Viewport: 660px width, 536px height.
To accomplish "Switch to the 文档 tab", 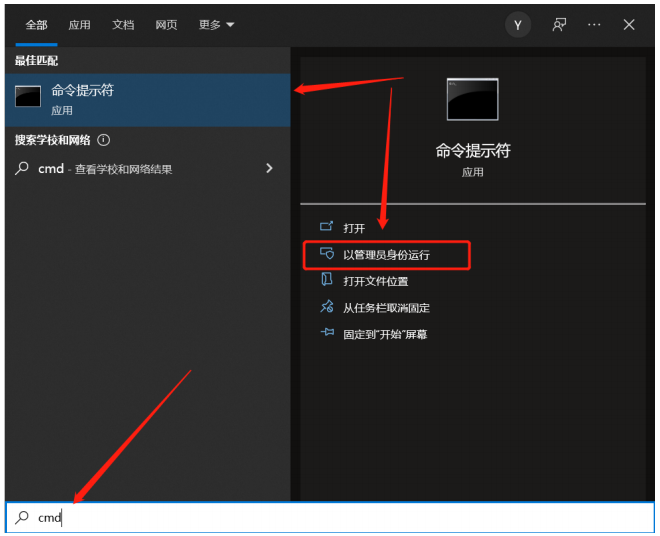I will click(123, 25).
